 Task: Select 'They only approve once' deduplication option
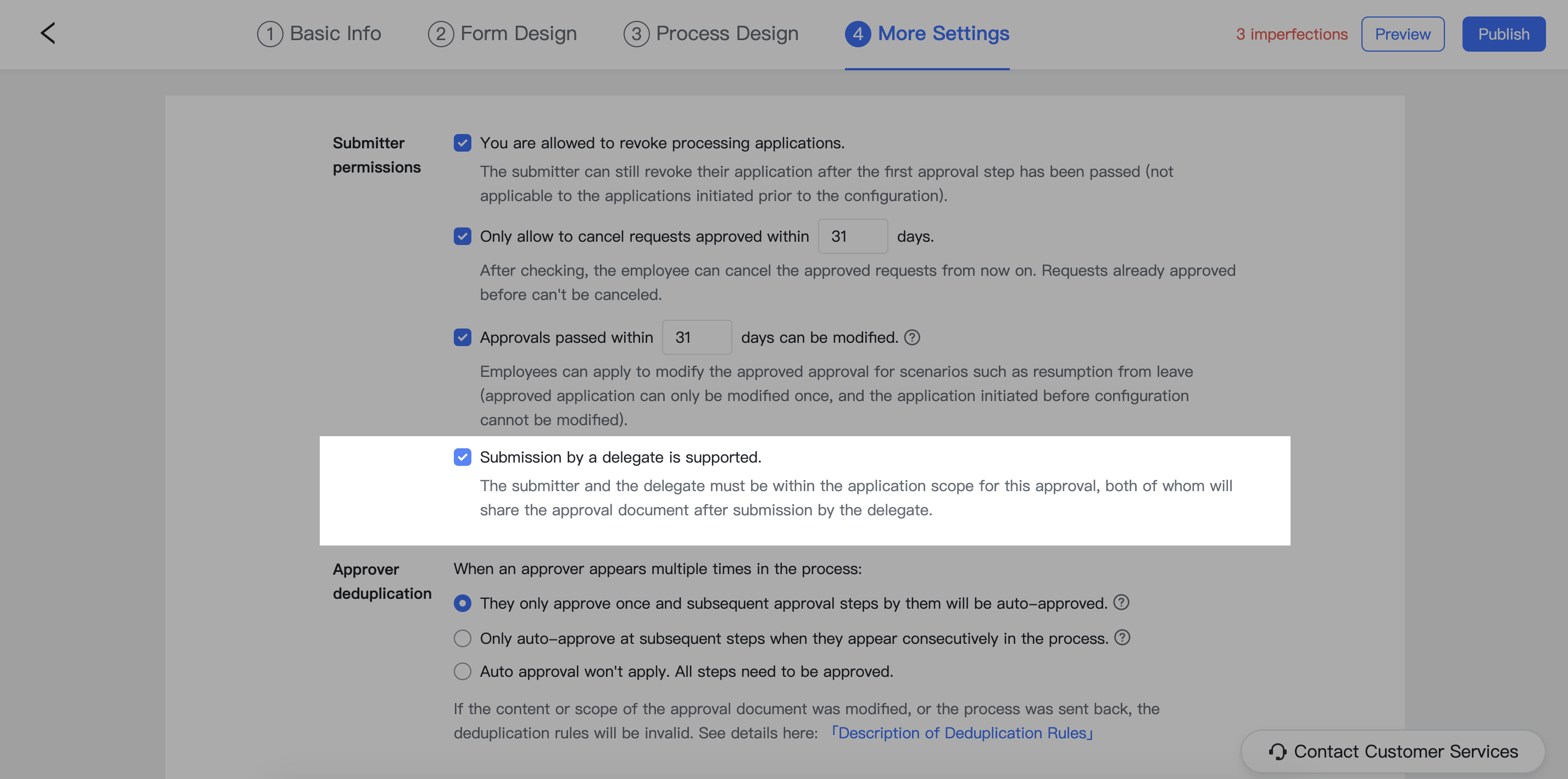pos(463,603)
